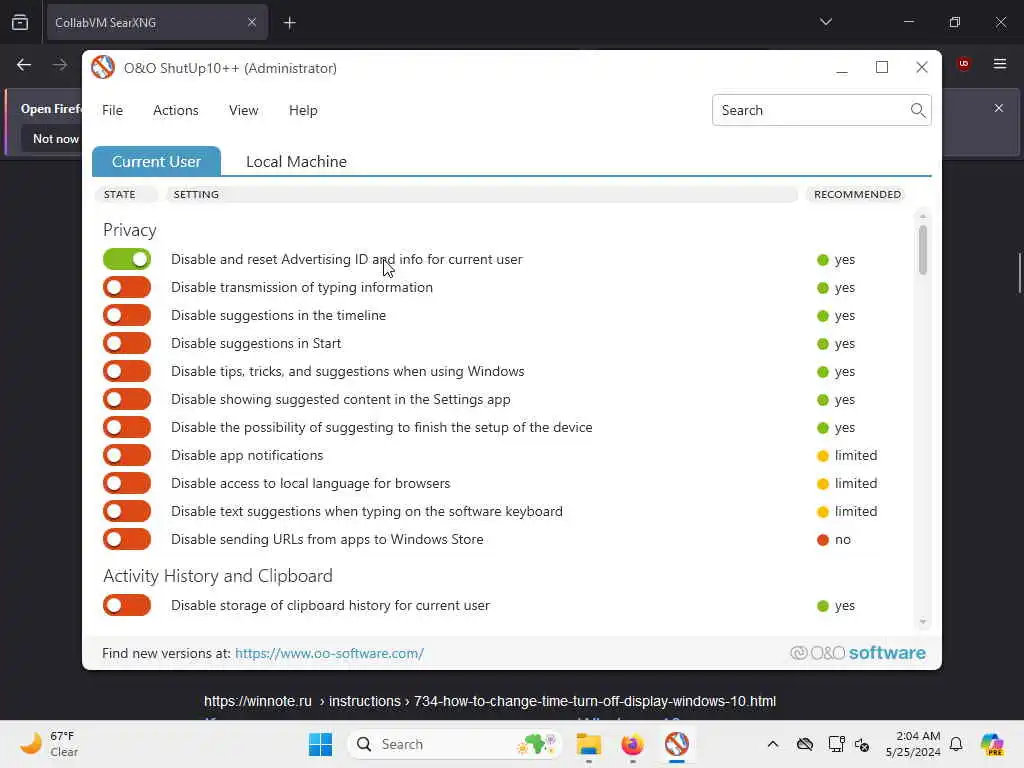Switch to the Local Machine tab

coord(296,161)
